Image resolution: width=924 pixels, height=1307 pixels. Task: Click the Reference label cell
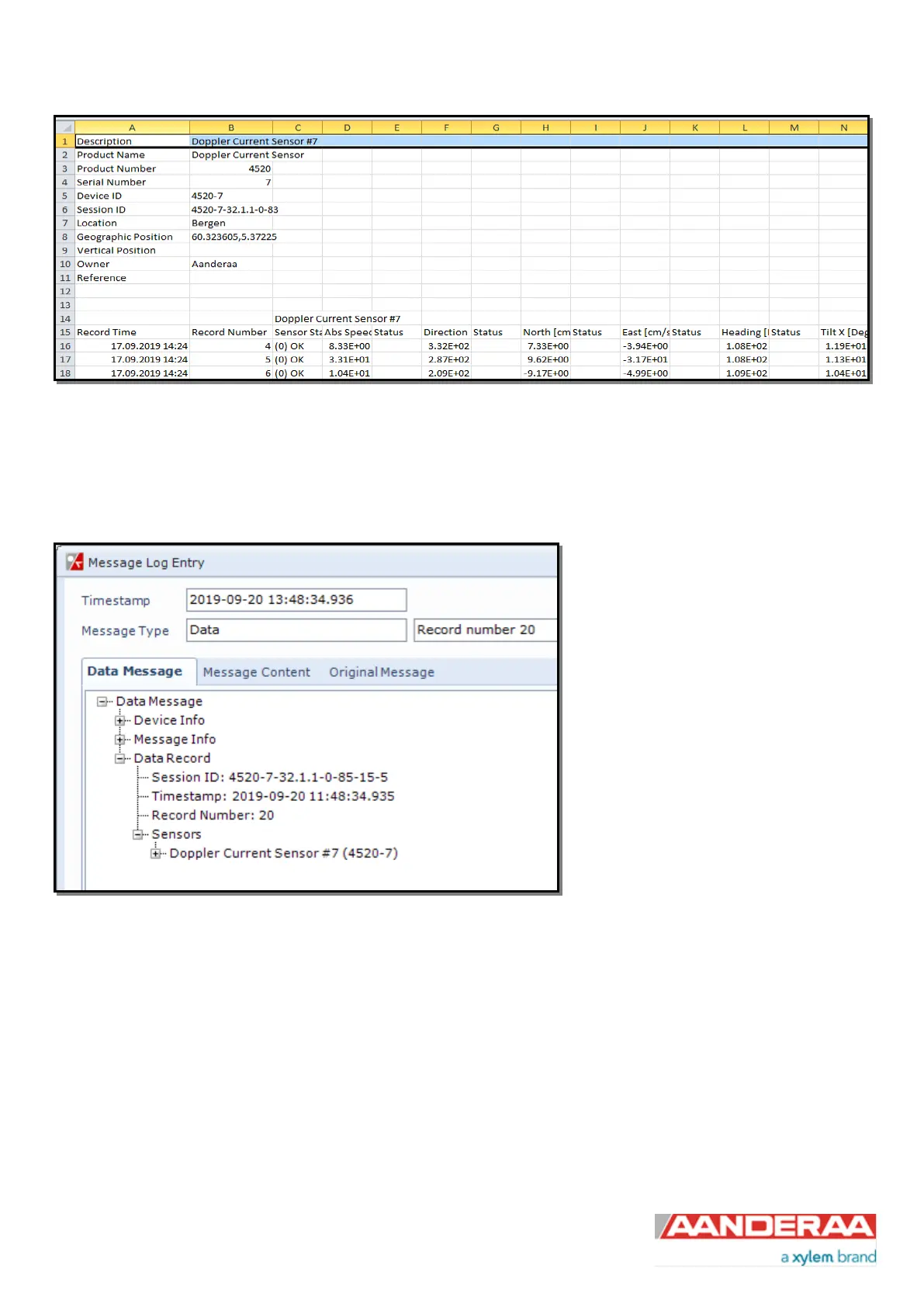(x=132, y=278)
